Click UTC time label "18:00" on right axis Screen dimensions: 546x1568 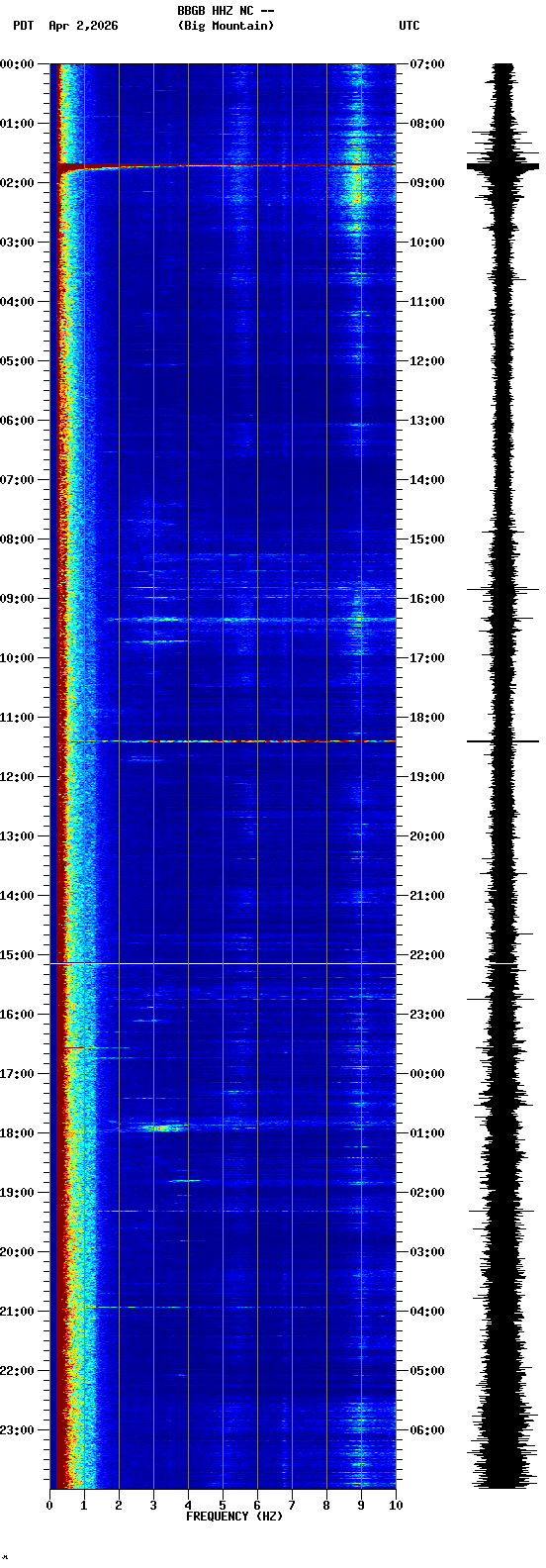click(427, 718)
